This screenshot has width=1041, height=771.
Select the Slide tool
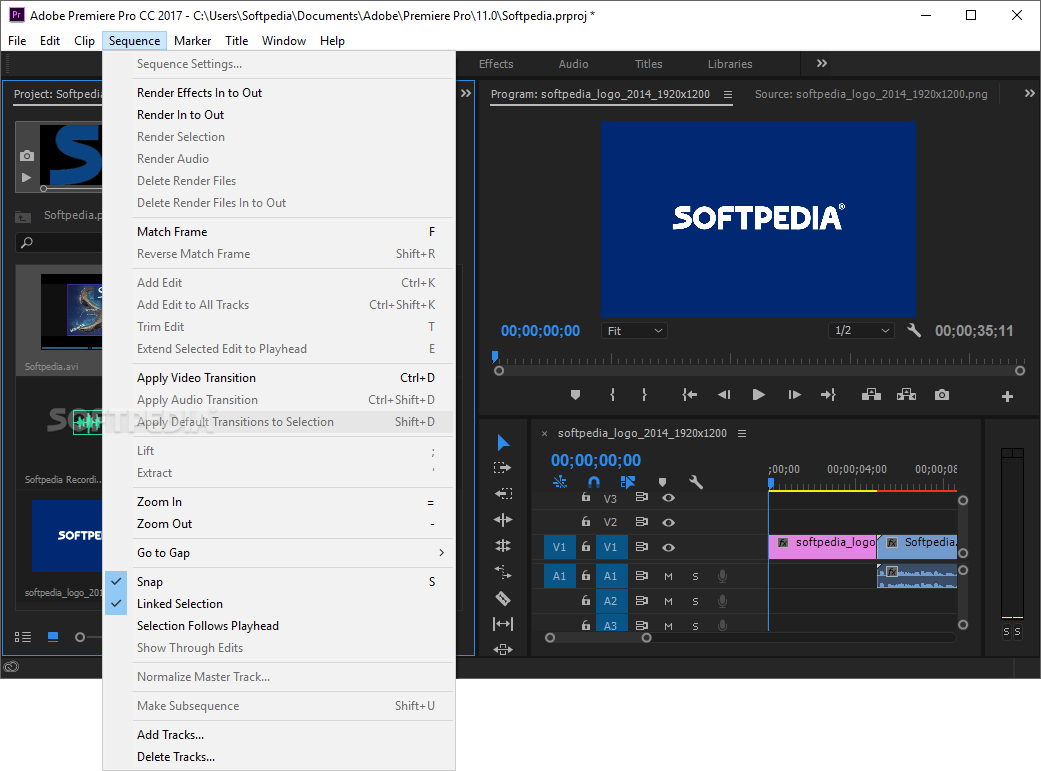pyautogui.click(x=503, y=649)
